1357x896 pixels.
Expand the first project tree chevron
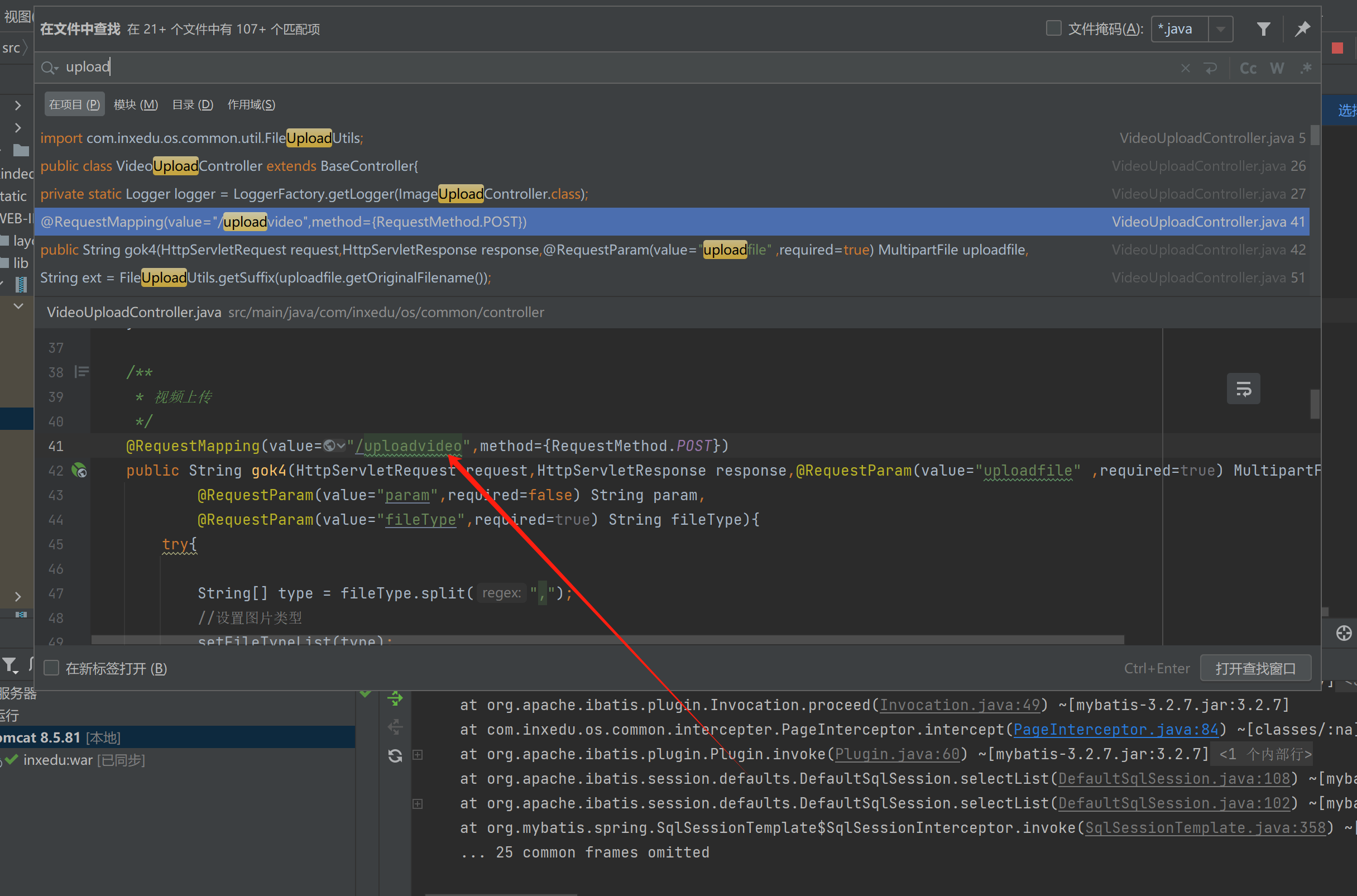tap(18, 105)
